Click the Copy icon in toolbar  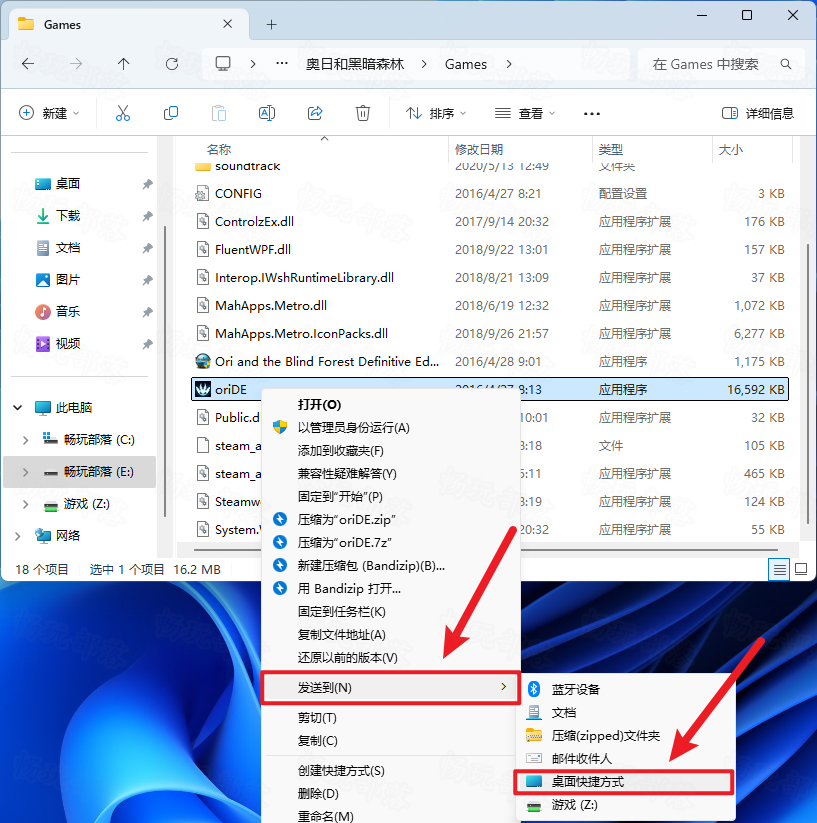171,113
